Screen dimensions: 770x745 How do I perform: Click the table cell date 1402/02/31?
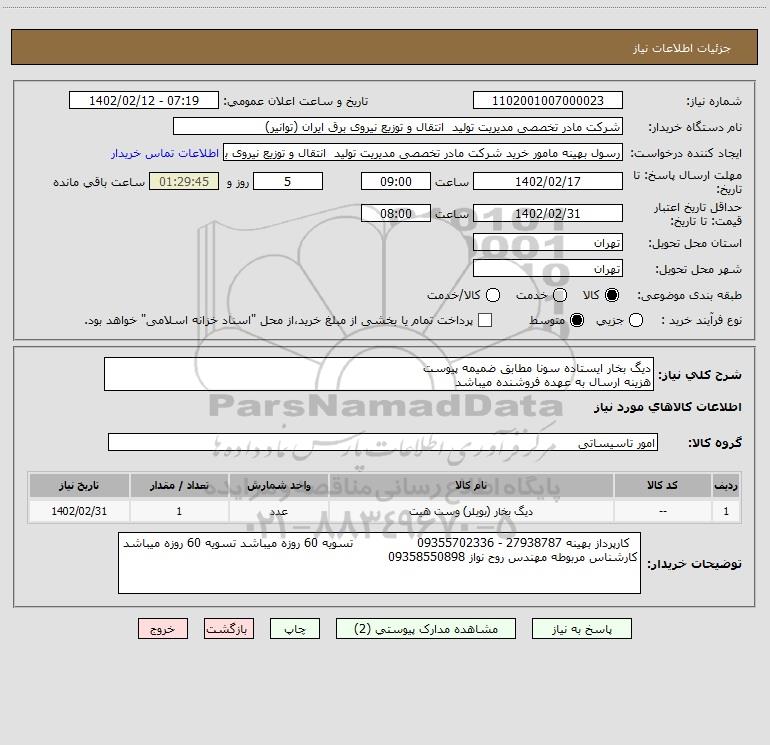79,511
